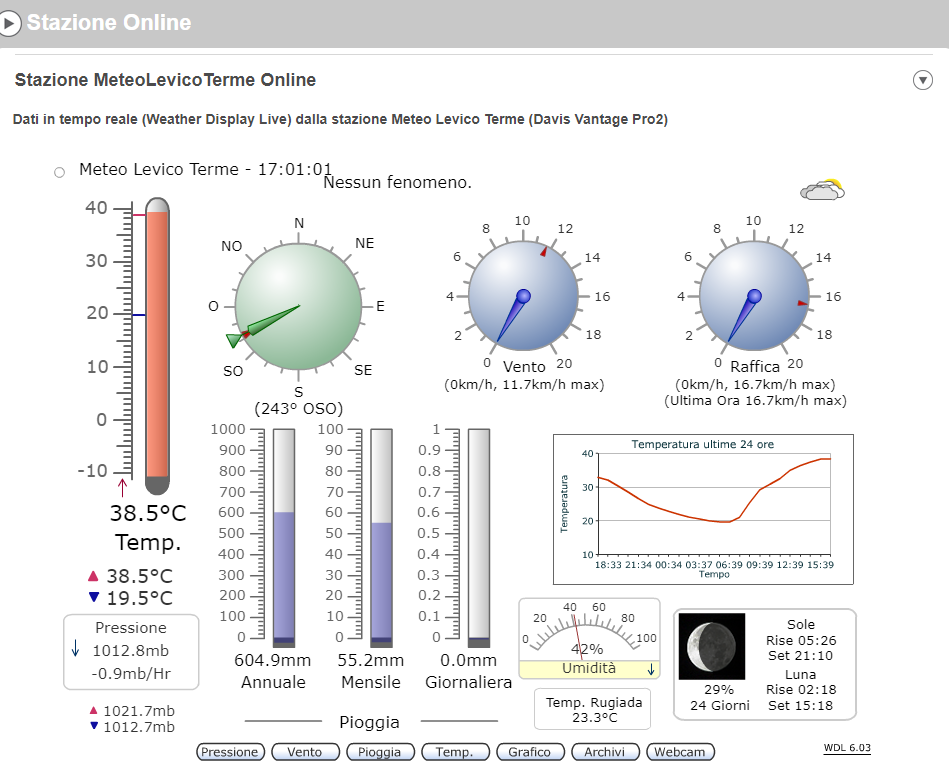This screenshot has width=949, height=778.
Task: Click the moon phase image
Action: [711, 647]
